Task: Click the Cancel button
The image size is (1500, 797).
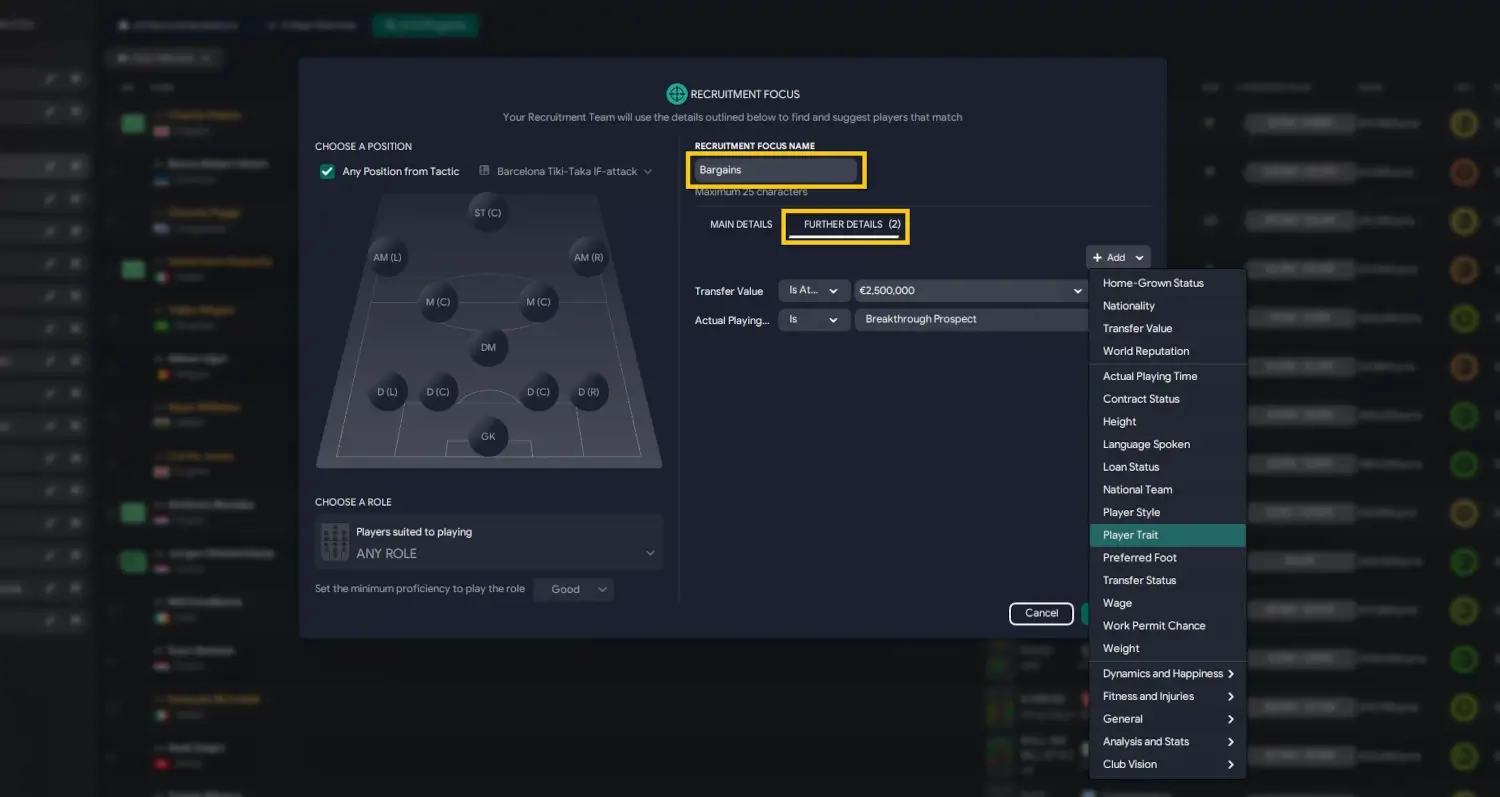Action: click(1041, 613)
